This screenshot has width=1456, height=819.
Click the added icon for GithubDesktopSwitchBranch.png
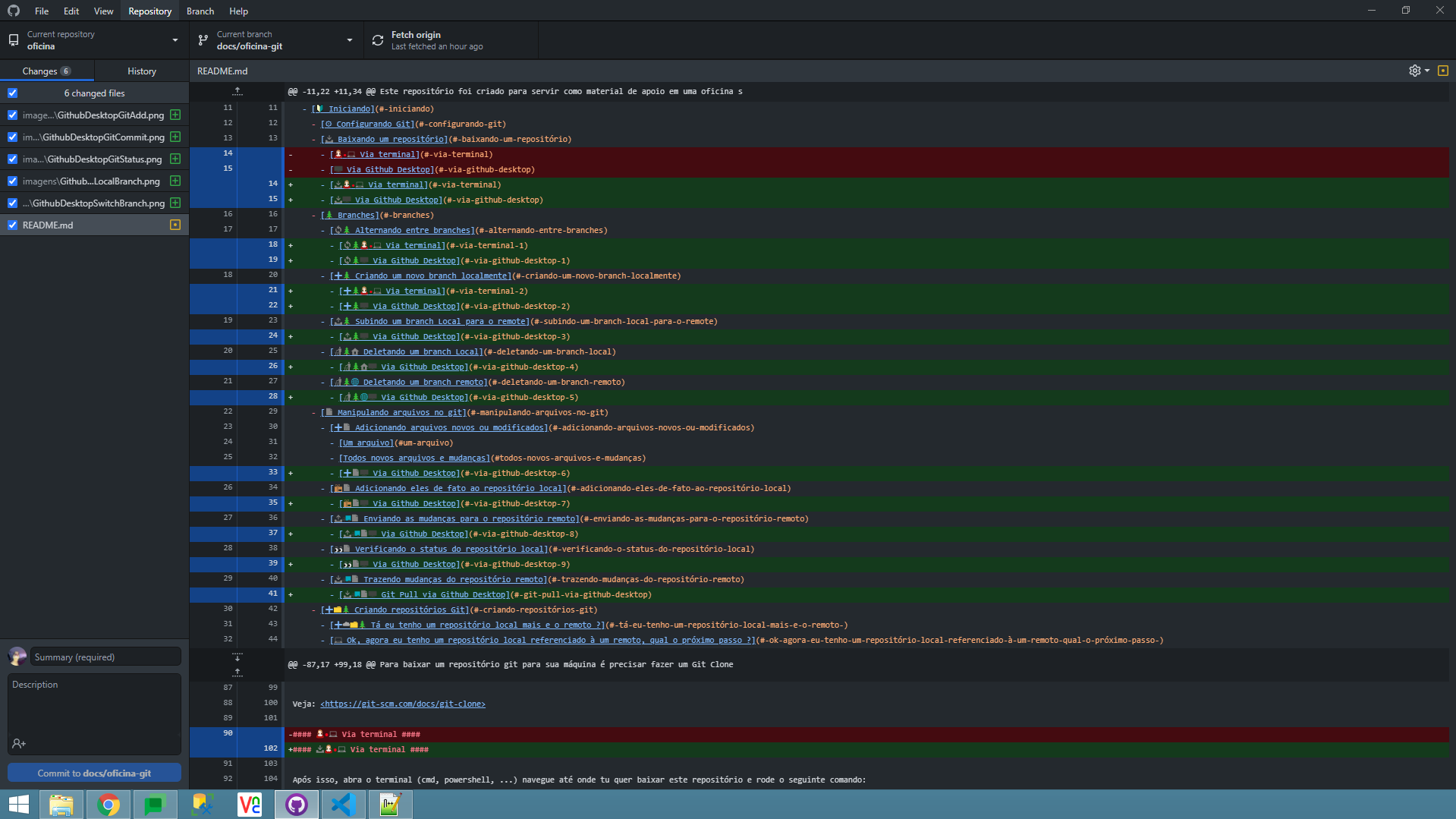point(175,203)
